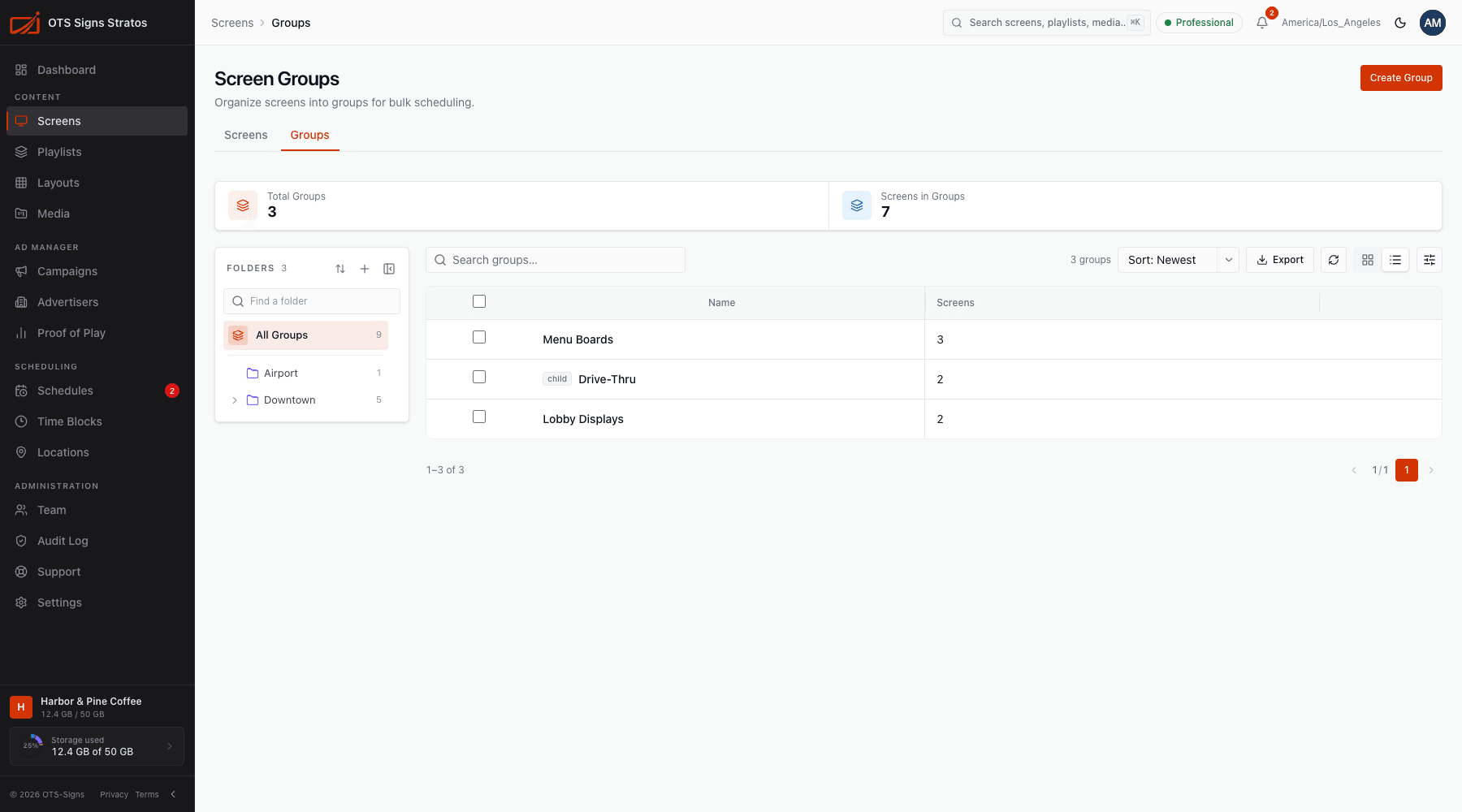
Task: Check the Lobby Displays row checkbox
Action: (479, 417)
